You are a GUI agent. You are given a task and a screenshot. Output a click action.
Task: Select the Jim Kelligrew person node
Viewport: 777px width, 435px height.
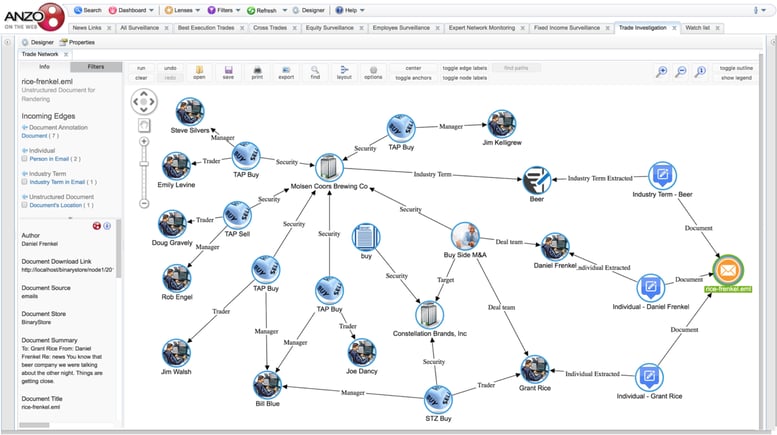501,124
